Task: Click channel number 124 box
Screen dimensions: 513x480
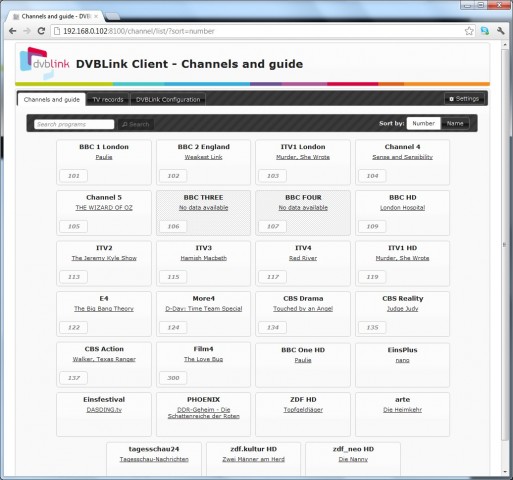Action: [x=173, y=327]
